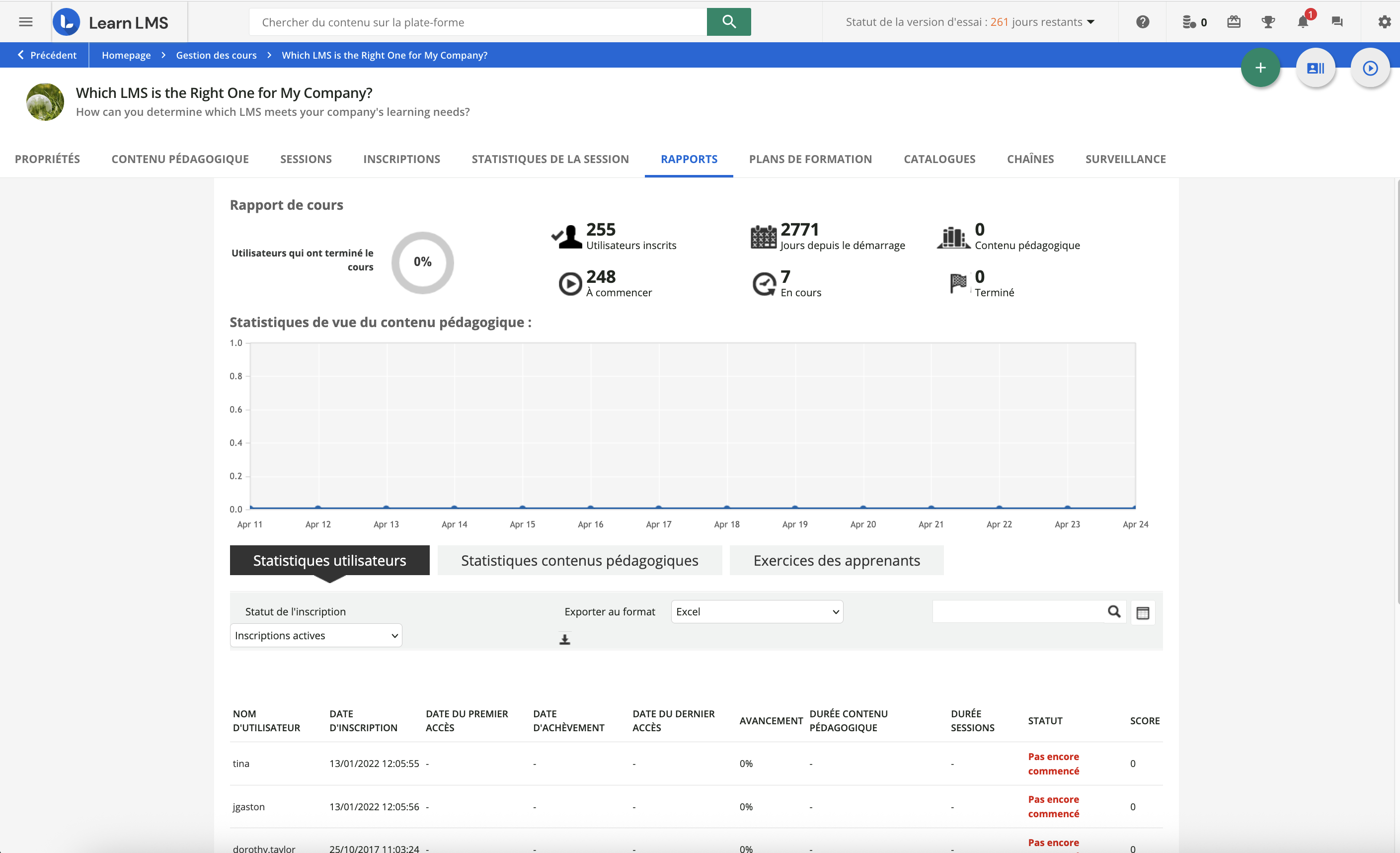
Task: Click the Terminé flag icon
Action: pos(958,283)
